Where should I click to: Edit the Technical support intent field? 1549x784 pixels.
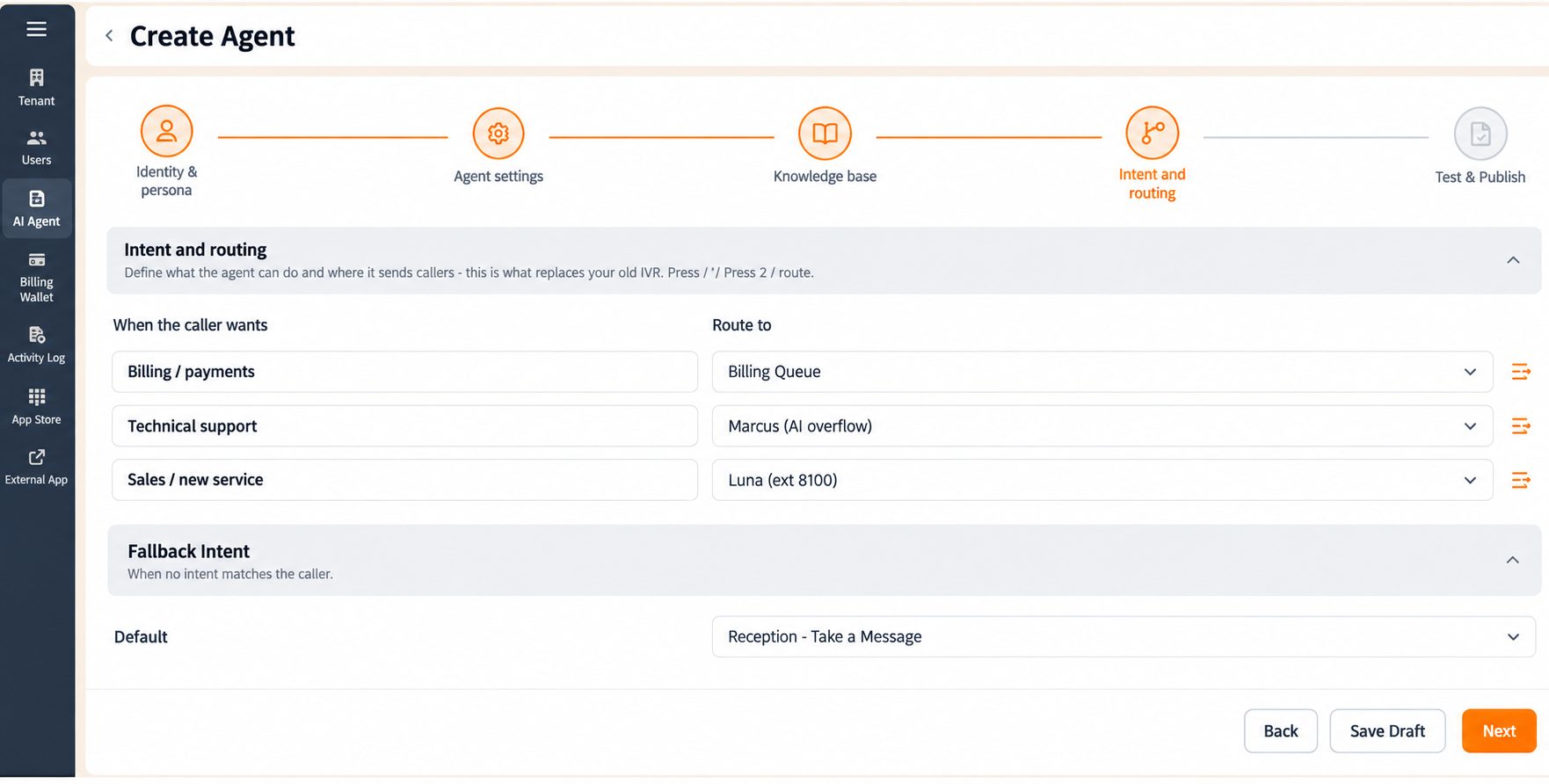click(404, 426)
